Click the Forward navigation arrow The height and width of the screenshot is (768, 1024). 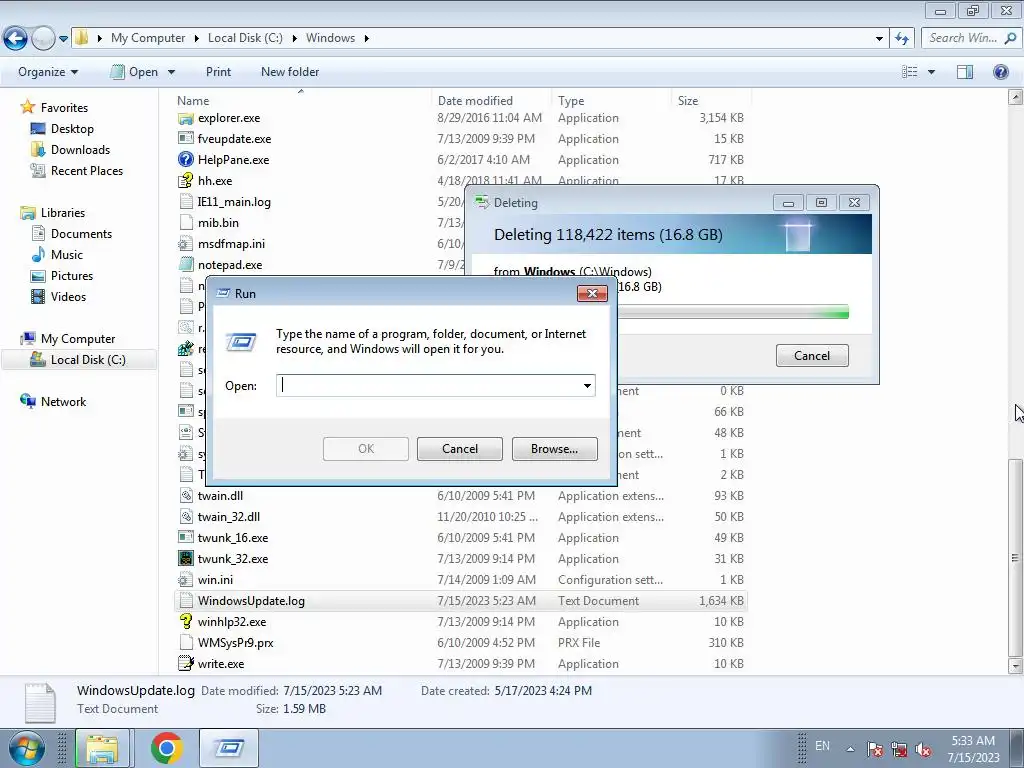43,39
